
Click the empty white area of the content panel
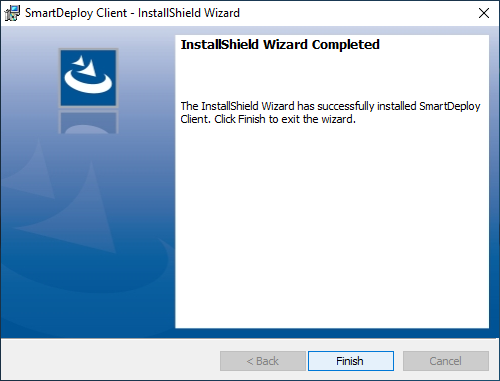click(x=332, y=227)
